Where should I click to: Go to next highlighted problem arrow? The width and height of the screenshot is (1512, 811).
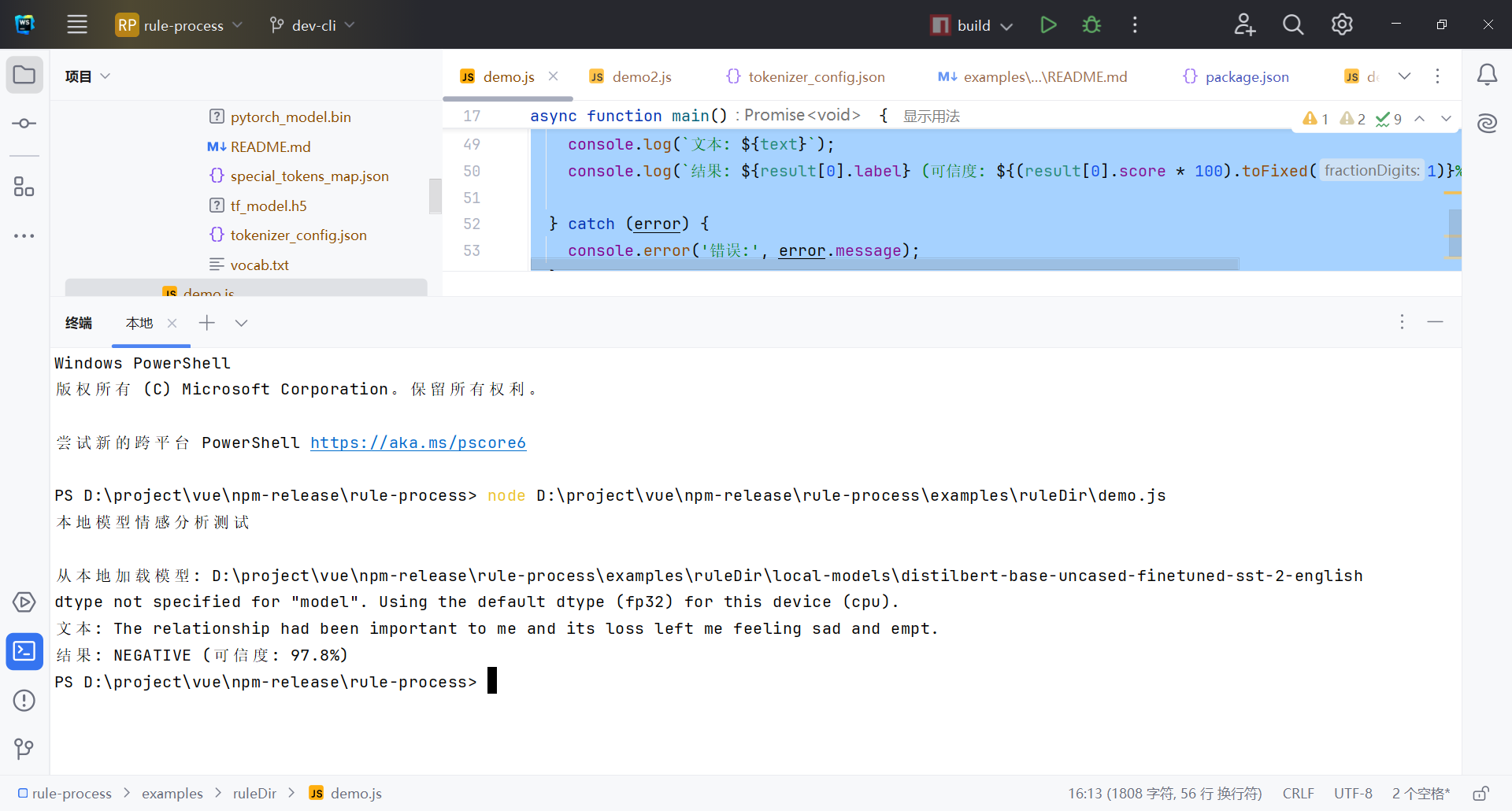(x=1446, y=119)
